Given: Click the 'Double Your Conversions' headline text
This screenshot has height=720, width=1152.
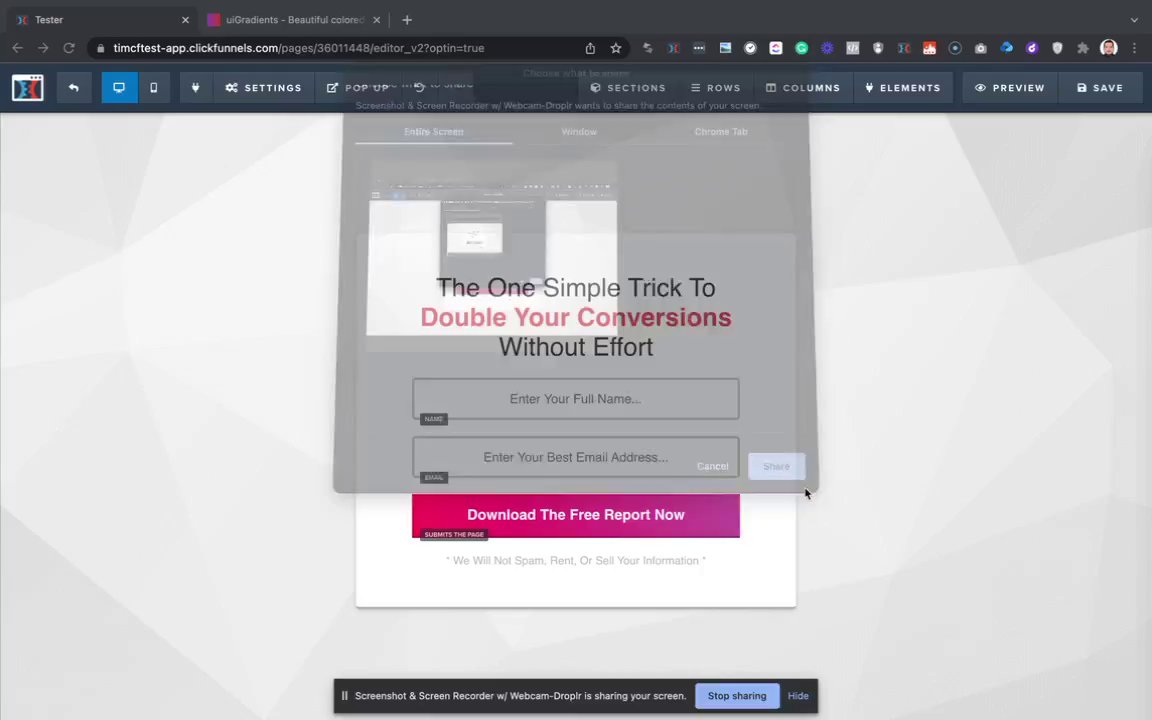Looking at the screenshot, I should click(576, 317).
